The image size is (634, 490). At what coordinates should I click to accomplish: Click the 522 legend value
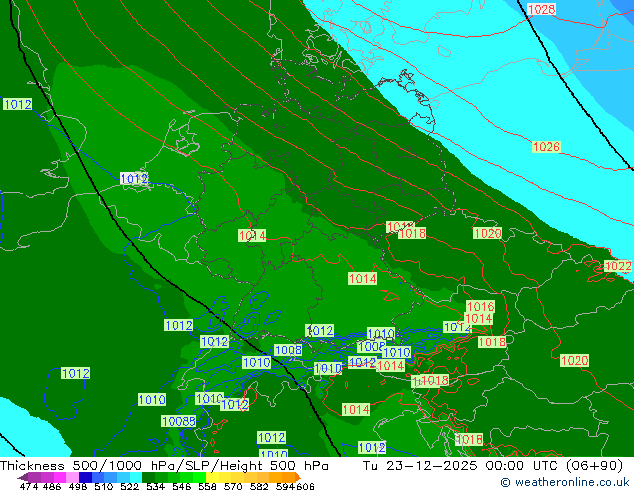(x=129, y=486)
